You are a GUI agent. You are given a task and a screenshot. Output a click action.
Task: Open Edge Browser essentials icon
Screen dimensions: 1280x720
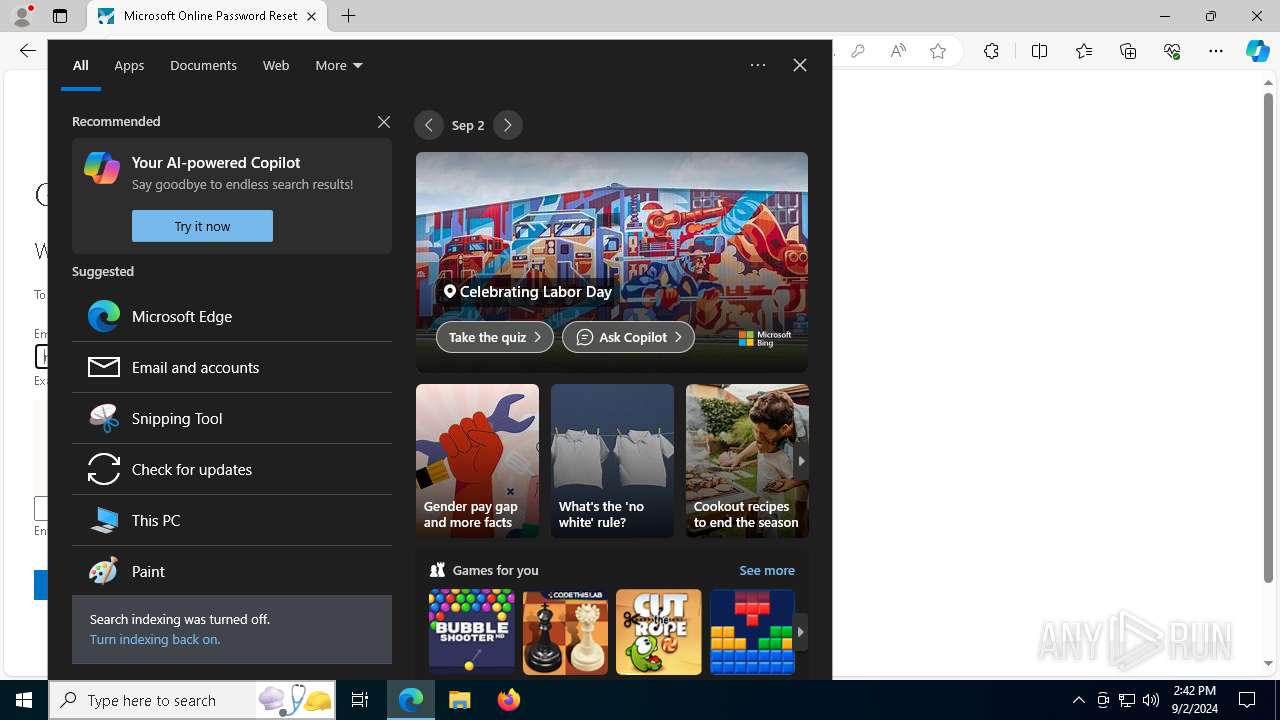tap(1172, 51)
